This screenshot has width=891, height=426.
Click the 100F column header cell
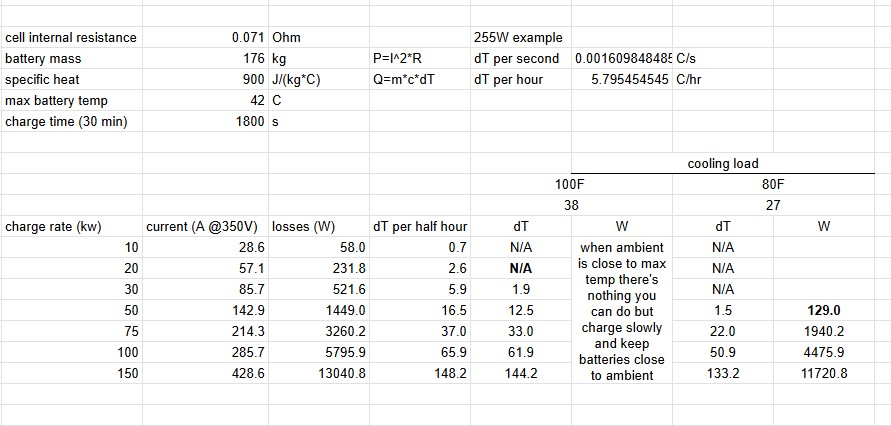pos(570,184)
